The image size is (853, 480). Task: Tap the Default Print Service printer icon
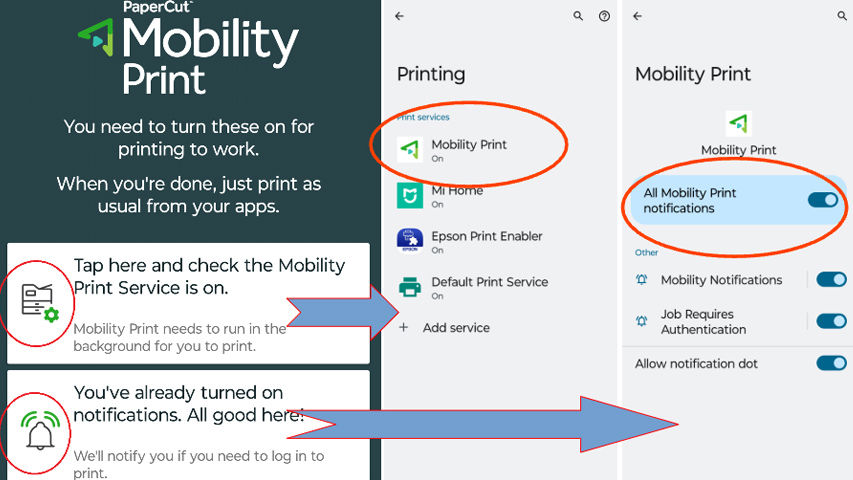(410, 287)
